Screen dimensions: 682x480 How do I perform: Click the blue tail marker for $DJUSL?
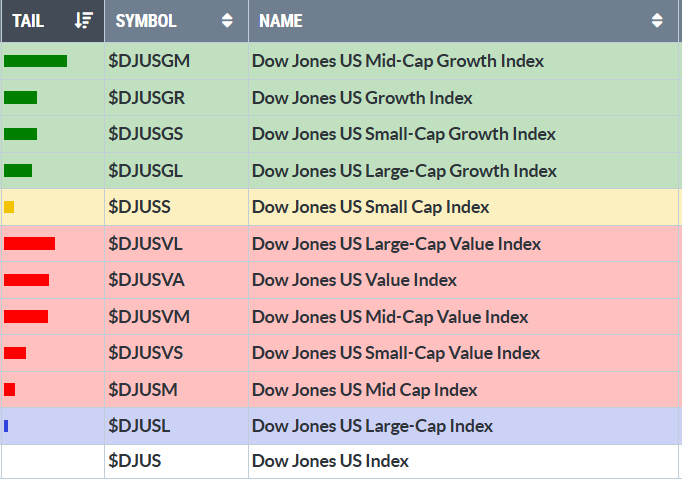6,426
